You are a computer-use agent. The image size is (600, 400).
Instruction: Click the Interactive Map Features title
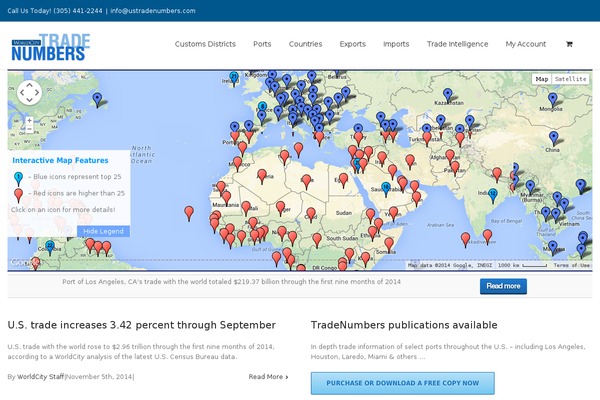(x=60, y=160)
